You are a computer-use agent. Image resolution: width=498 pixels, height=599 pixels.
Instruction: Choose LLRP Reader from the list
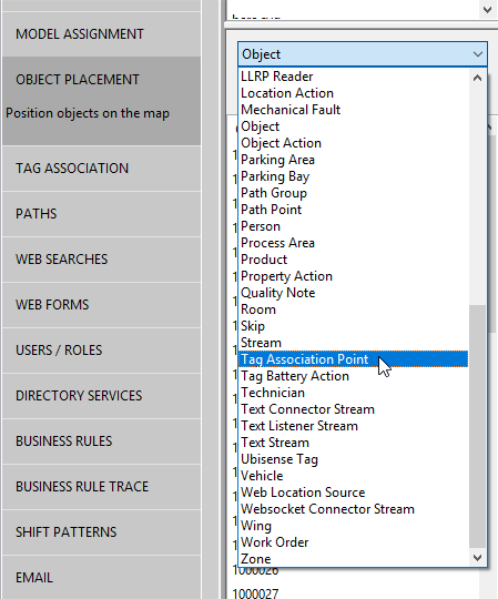pos(353,77)
